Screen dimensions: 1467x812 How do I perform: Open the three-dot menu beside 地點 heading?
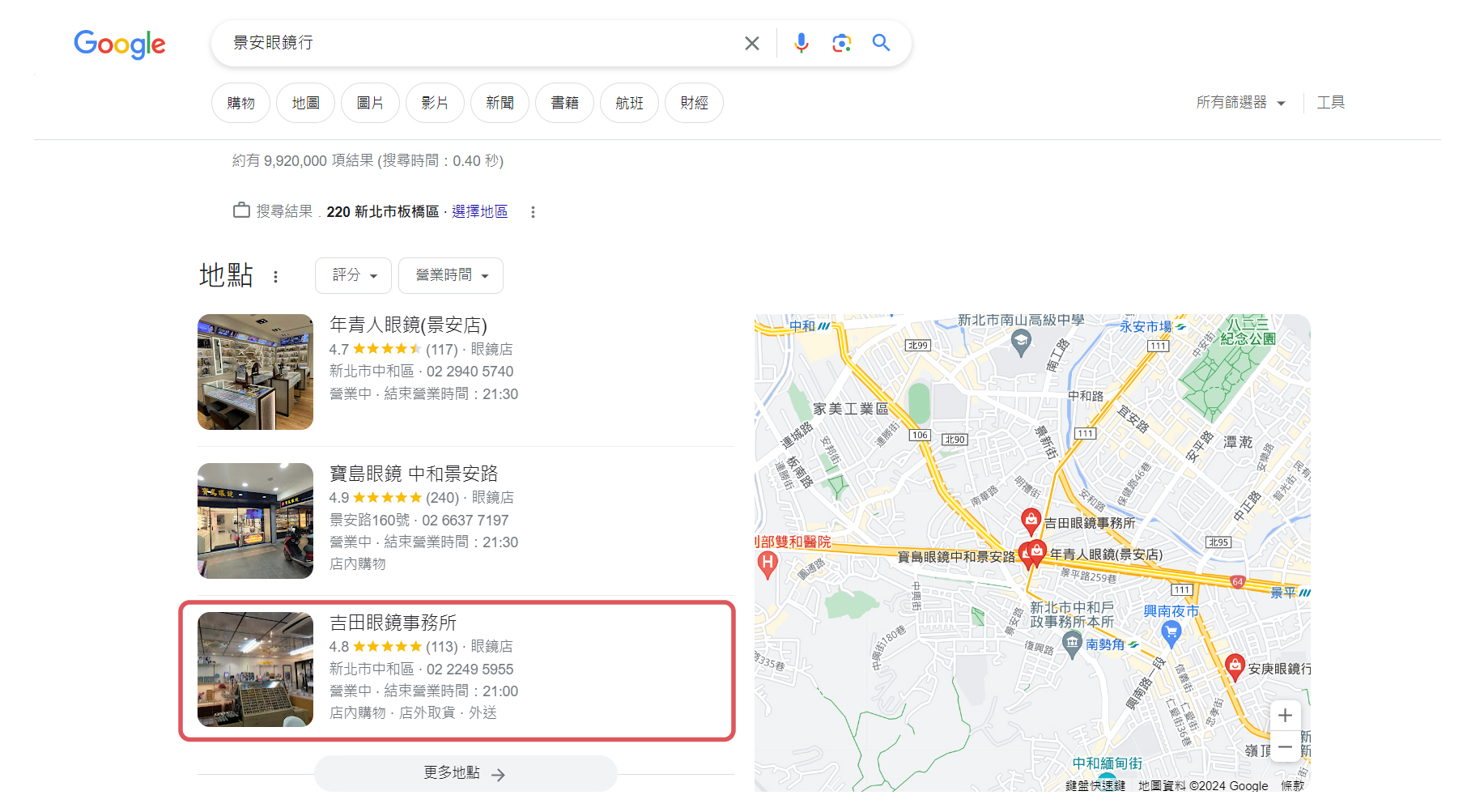tap(276, 277)
